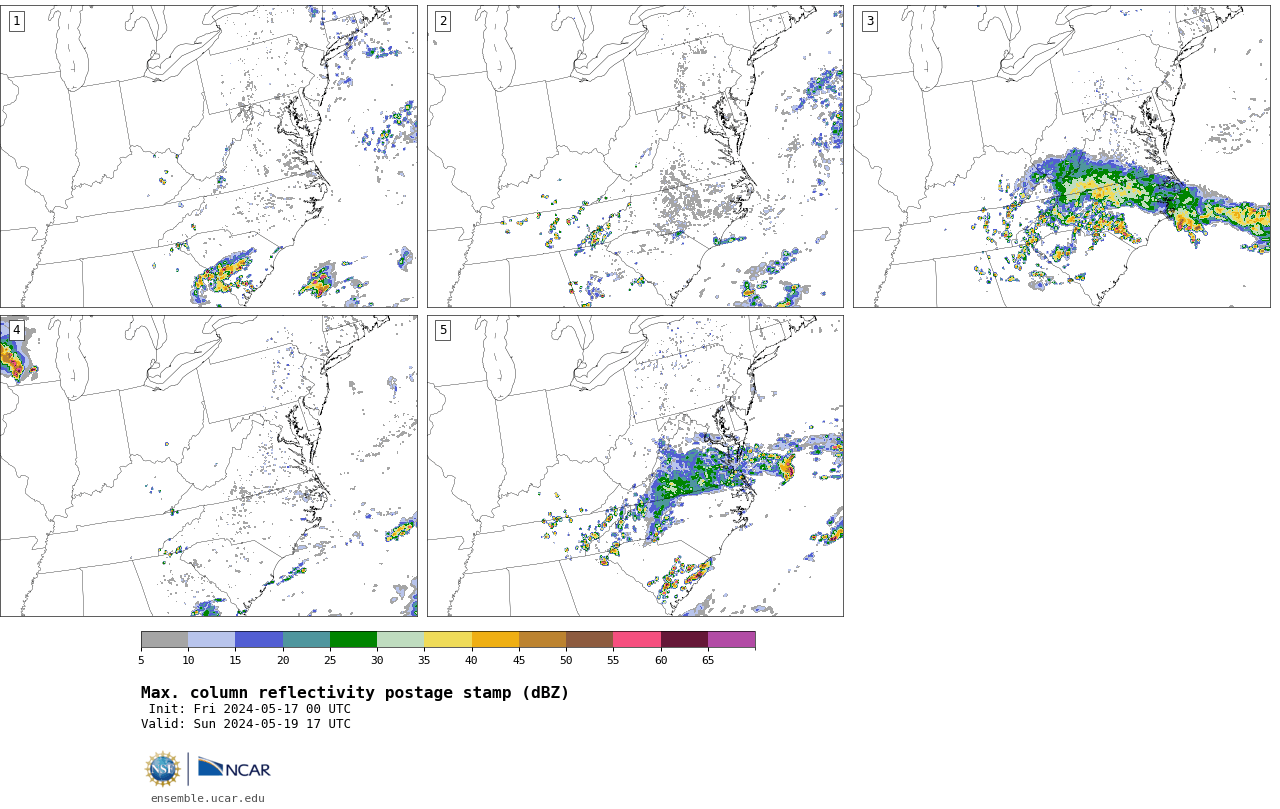Click the member number 2 label box
The width and height of the screenshot is (1280, 809).
pos(443,21)
